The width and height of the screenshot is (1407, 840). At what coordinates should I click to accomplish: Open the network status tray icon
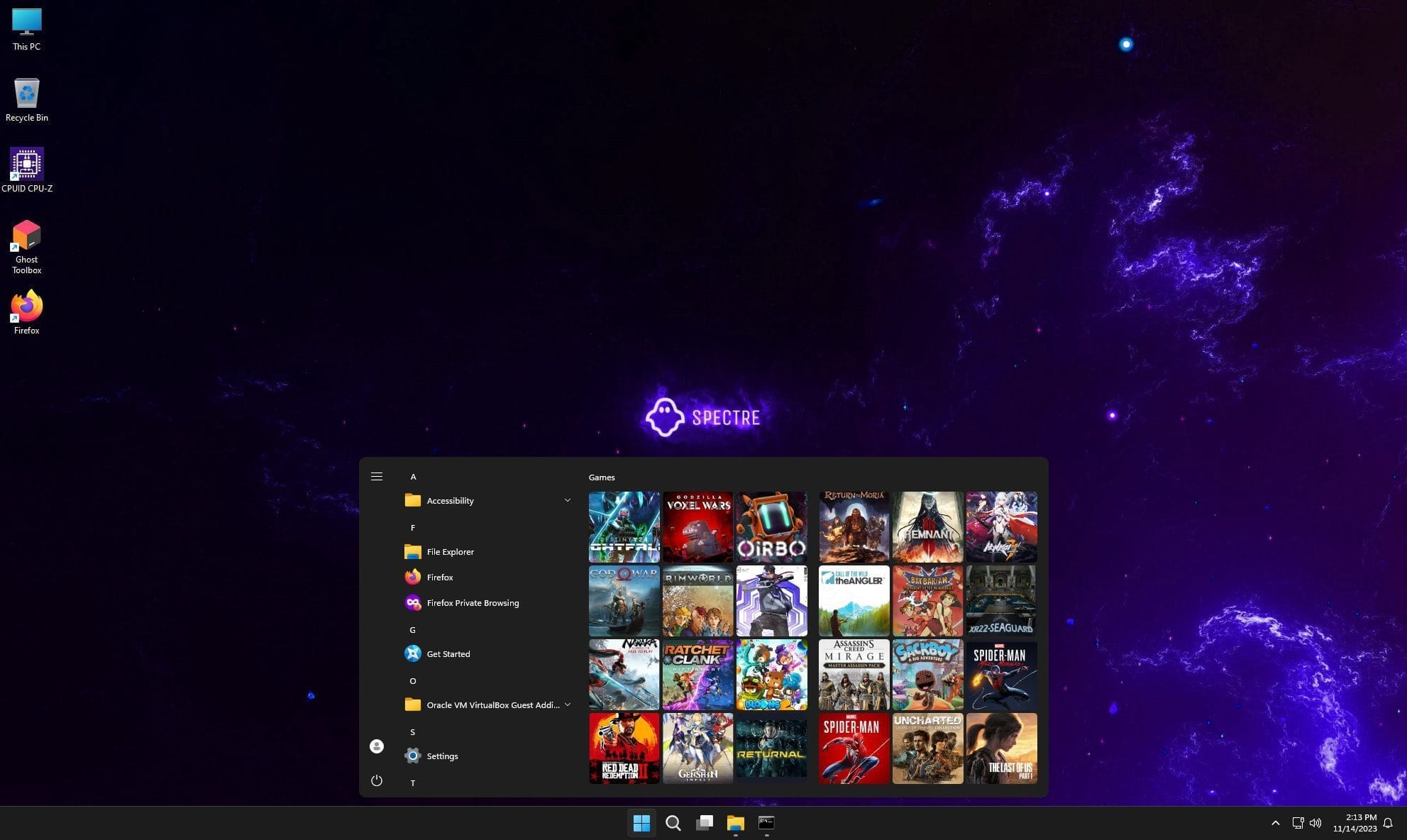[1298, 823]
